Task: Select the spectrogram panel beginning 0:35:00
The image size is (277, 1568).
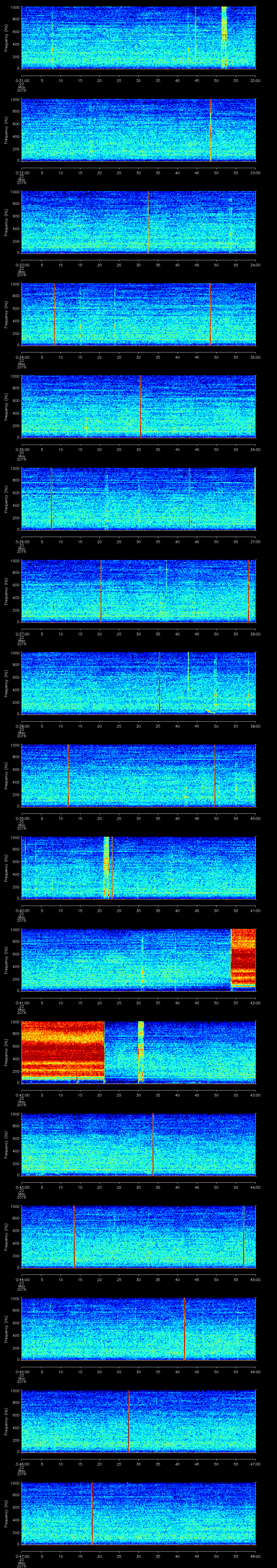Action: pyautogui.click(x=139, y=407)
